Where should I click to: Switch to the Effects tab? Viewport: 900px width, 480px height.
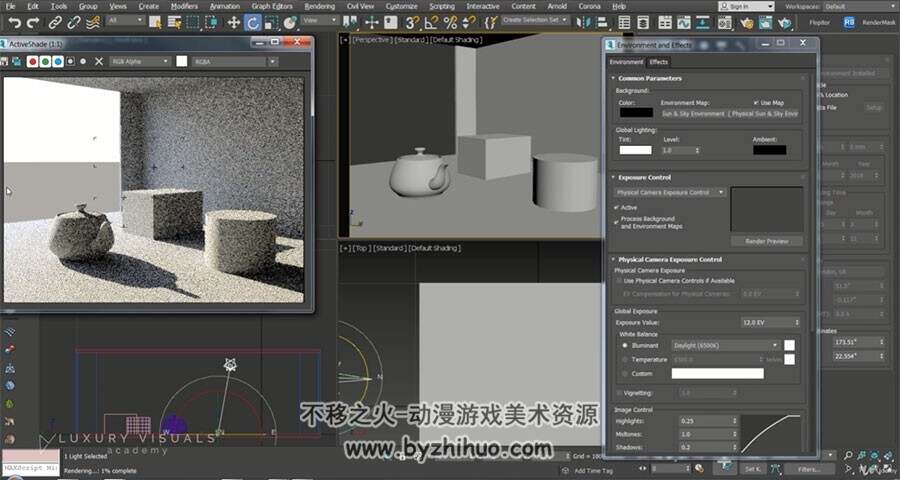[x=658, y=62]
